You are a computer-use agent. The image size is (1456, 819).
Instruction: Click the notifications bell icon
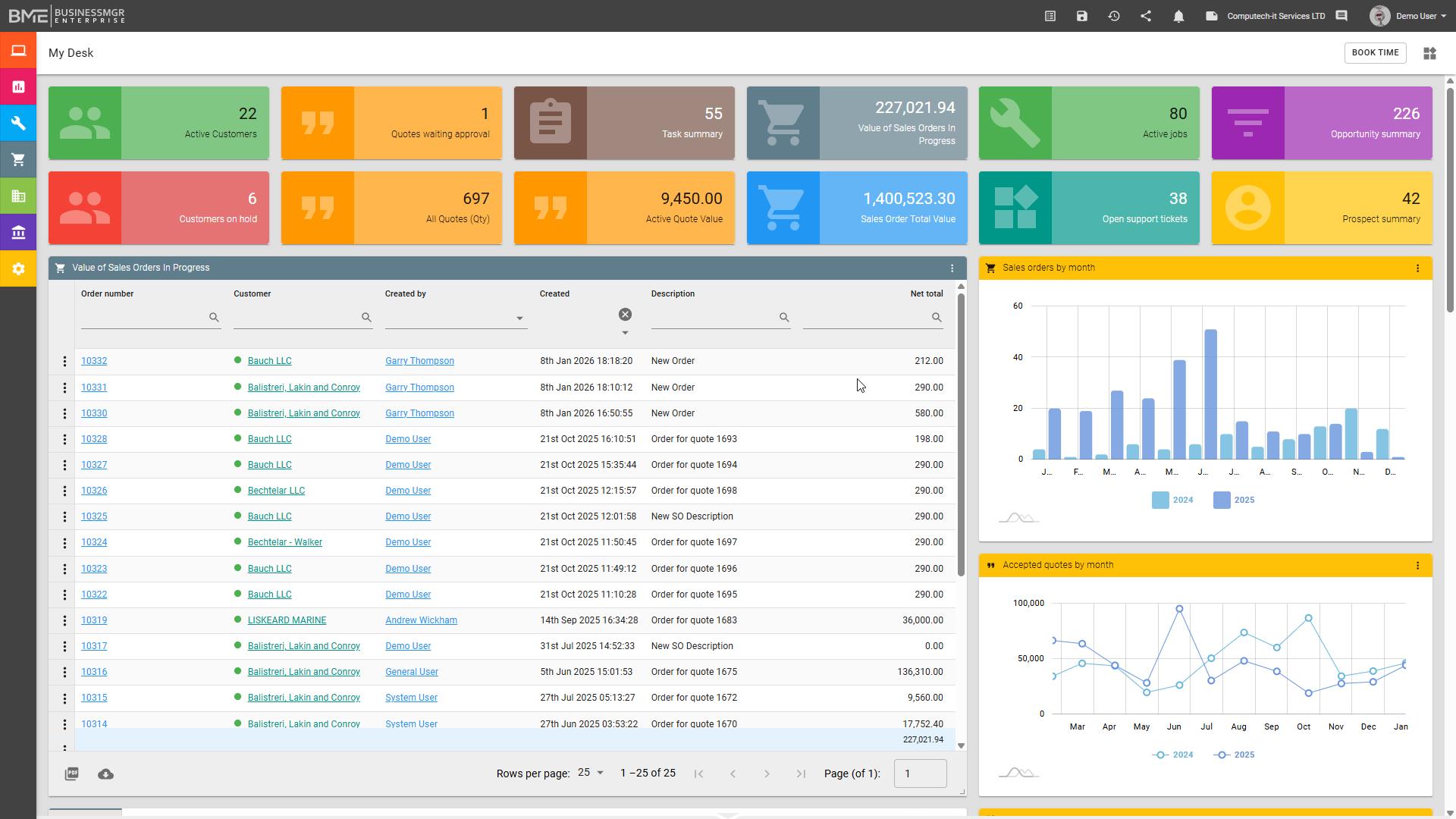(x=1178, y=16)
